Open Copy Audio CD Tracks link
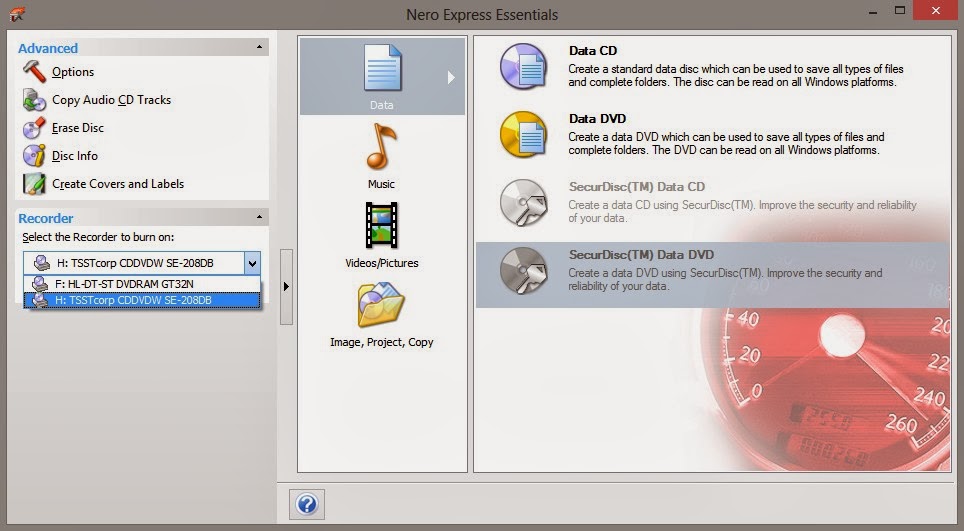 click(x=111, y=100)
